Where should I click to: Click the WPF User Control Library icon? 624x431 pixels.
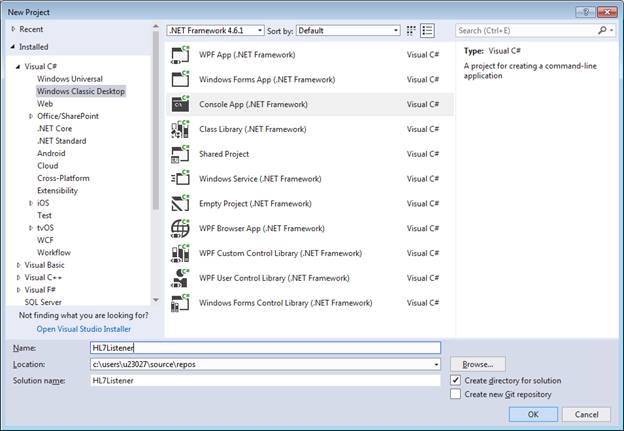coord(180,278)
